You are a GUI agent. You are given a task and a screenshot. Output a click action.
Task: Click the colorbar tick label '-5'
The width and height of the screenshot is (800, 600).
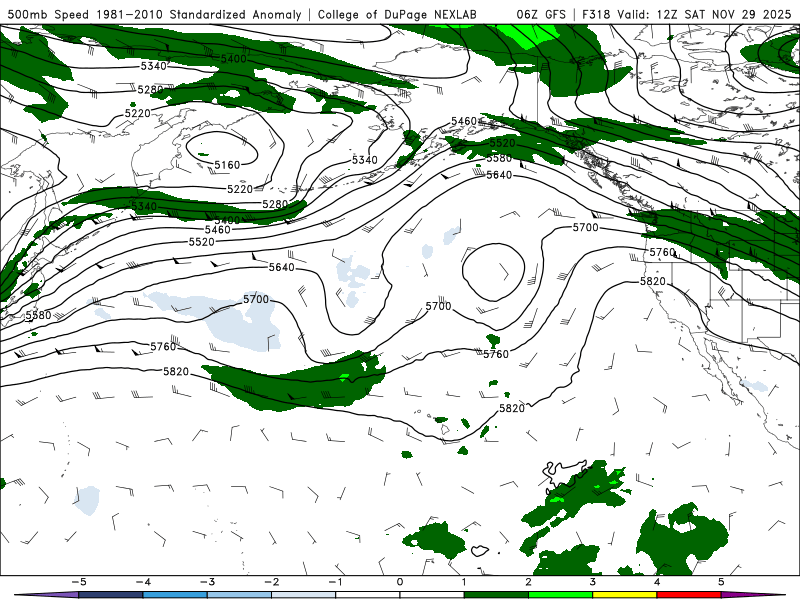tap(78, 582)
